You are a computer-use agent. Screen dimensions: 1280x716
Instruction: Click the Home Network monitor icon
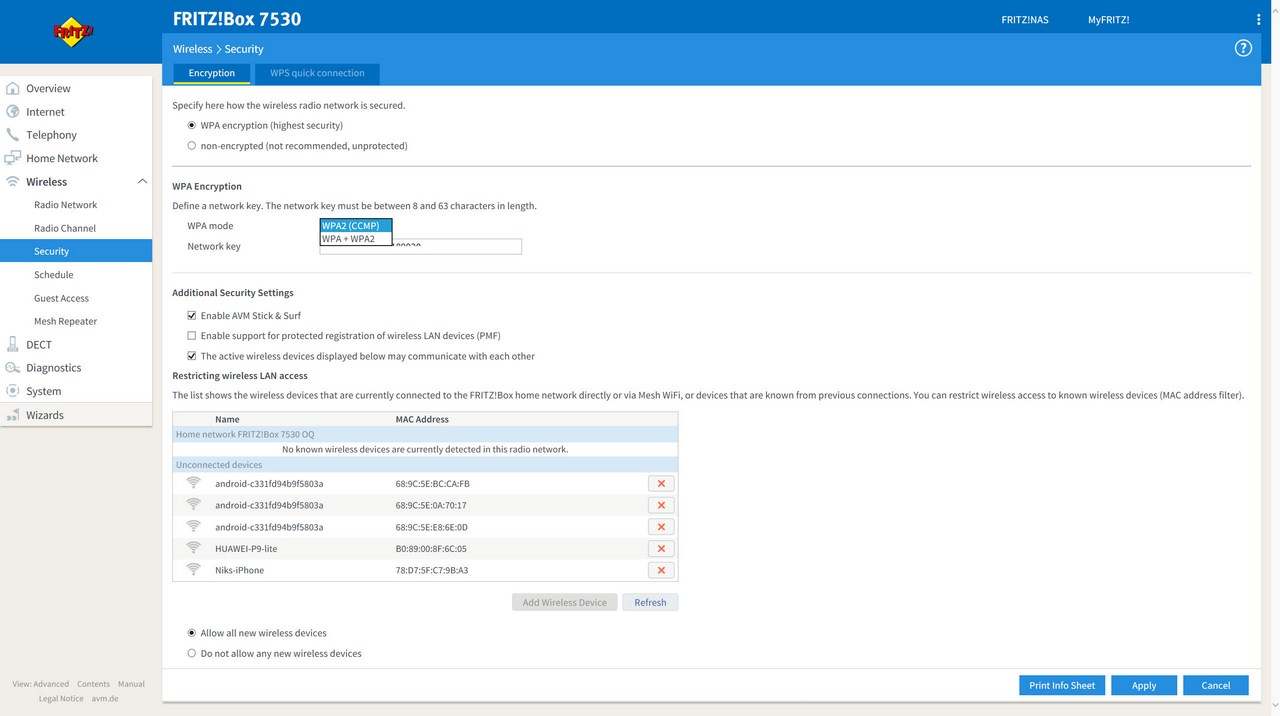[13, 158]
